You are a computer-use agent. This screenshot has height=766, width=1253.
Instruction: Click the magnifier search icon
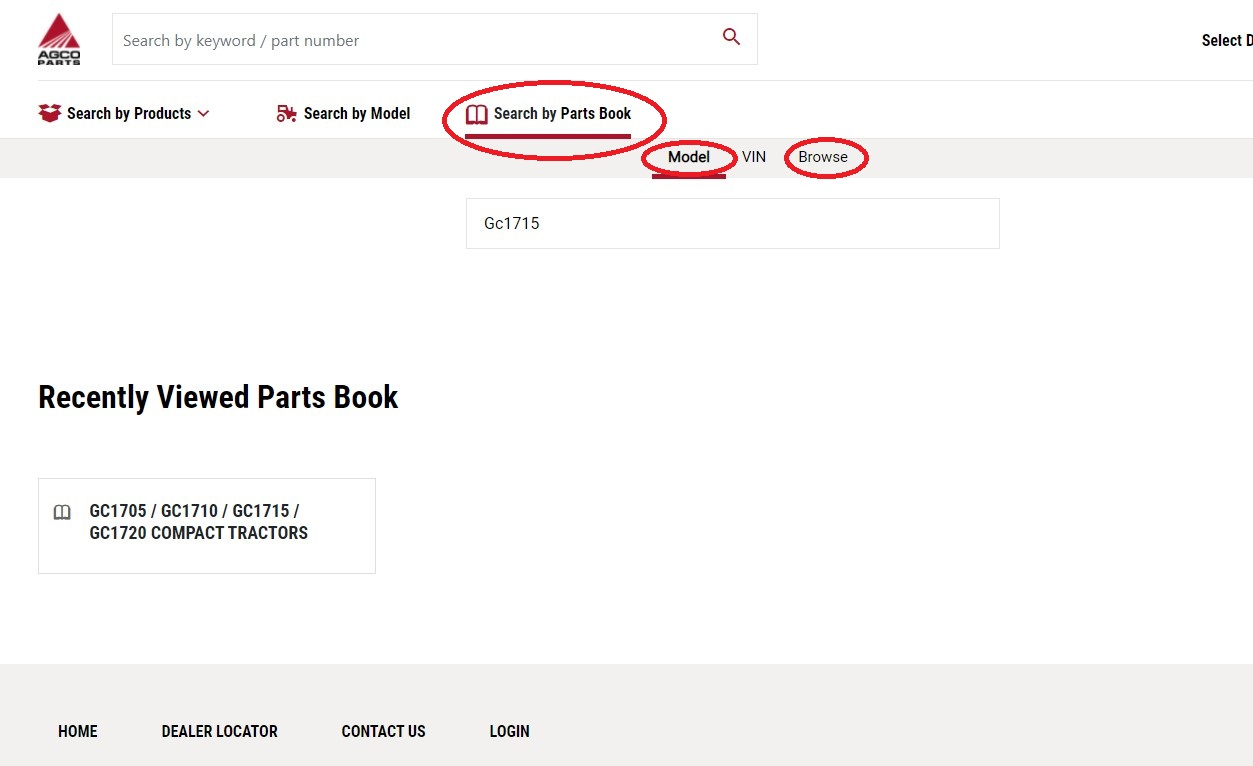pyautogui.click(x=731, y=37)
